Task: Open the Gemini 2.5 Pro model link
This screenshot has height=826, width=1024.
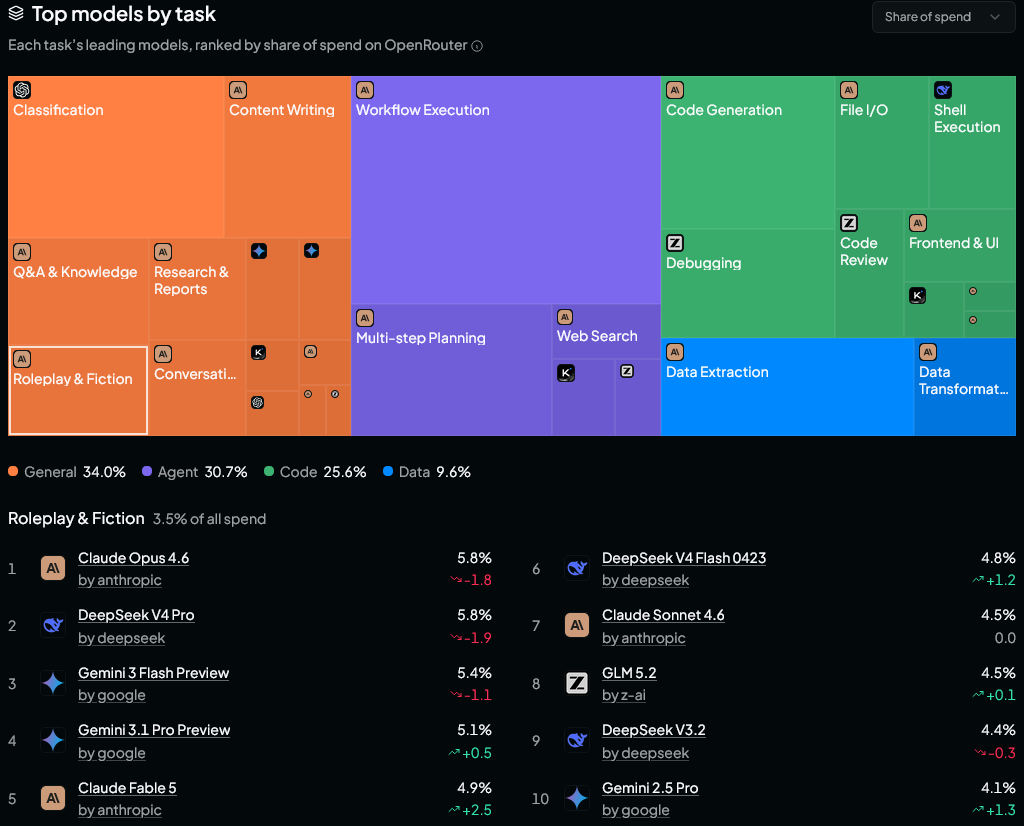Action: point(650,788)
